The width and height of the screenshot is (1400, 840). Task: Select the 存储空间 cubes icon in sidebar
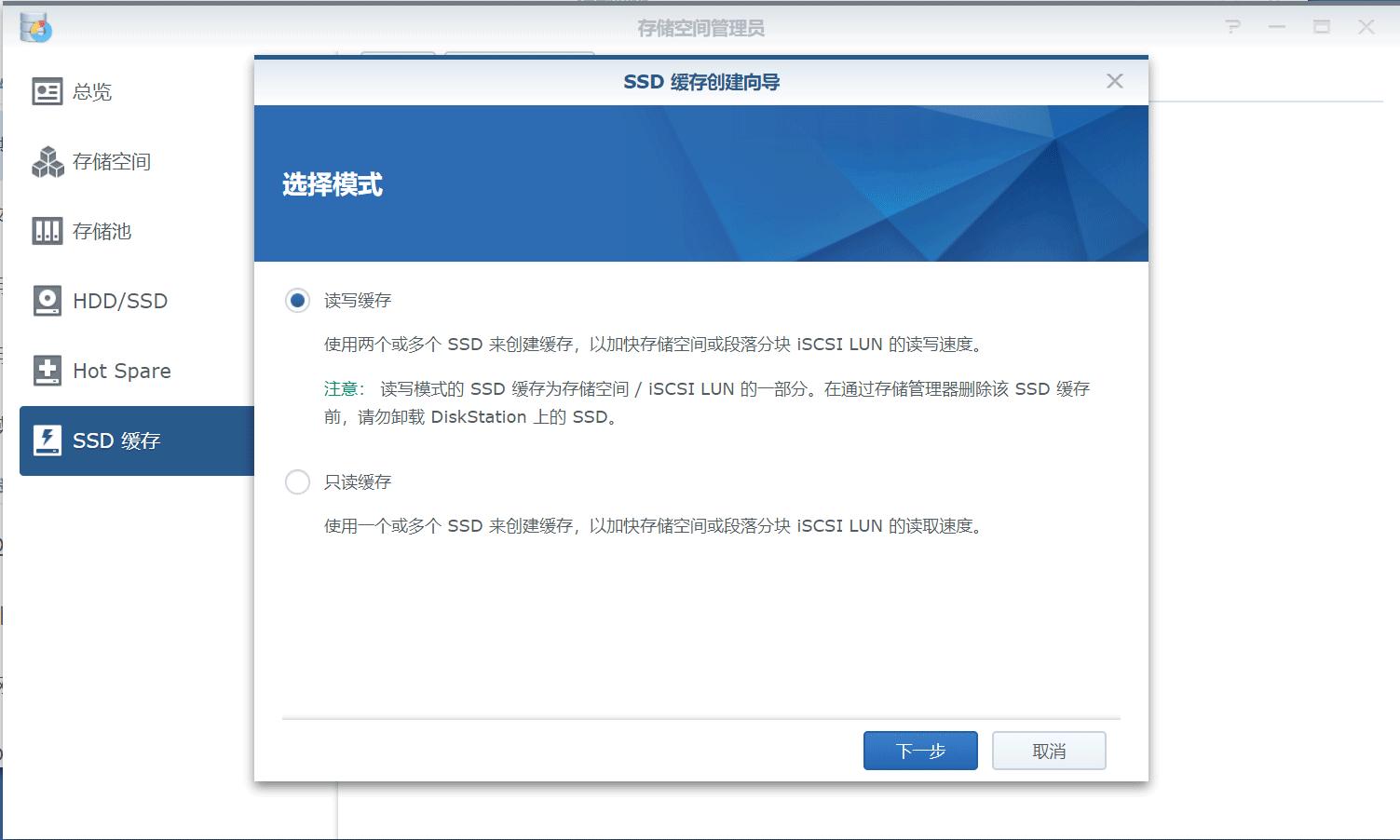click(47, 161)
